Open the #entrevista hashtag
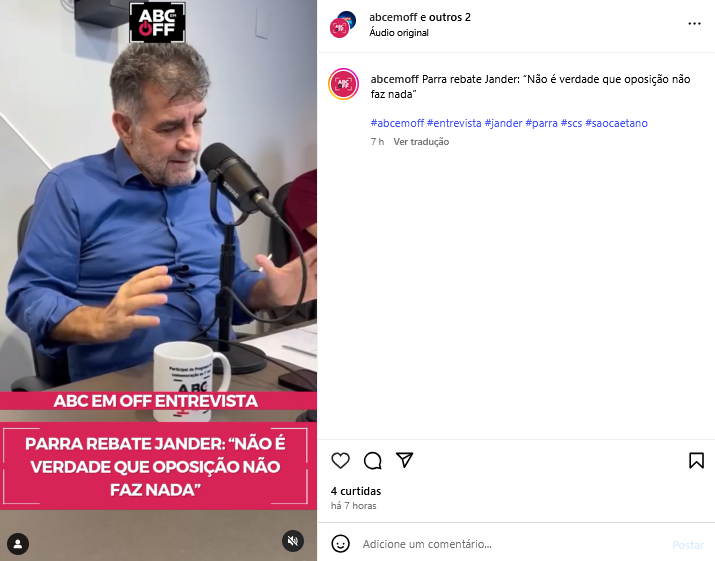This screenshot has height=561, width=715. pos(454,123)
